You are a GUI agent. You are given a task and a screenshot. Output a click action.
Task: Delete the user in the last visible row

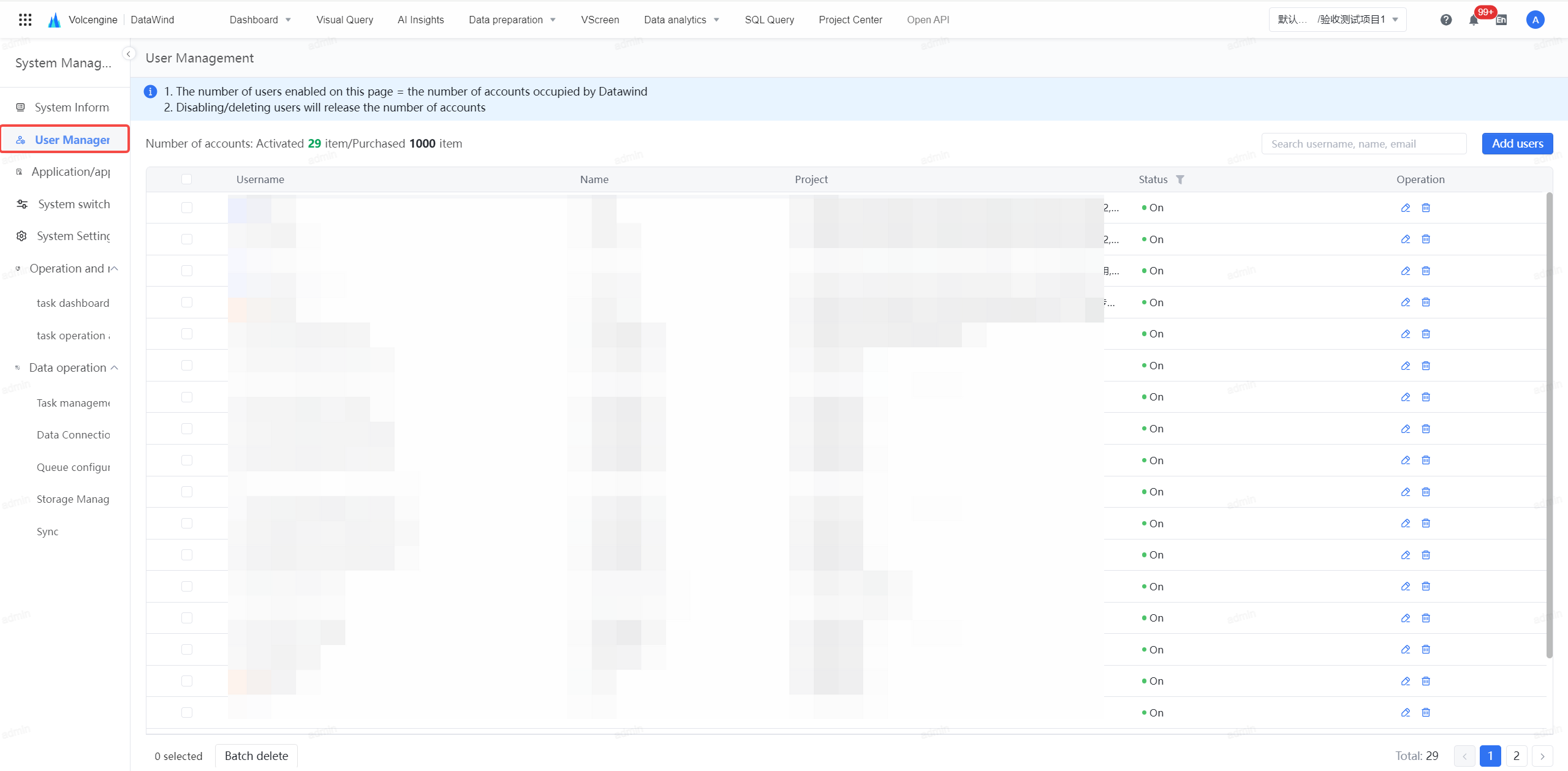[1426, 712]
